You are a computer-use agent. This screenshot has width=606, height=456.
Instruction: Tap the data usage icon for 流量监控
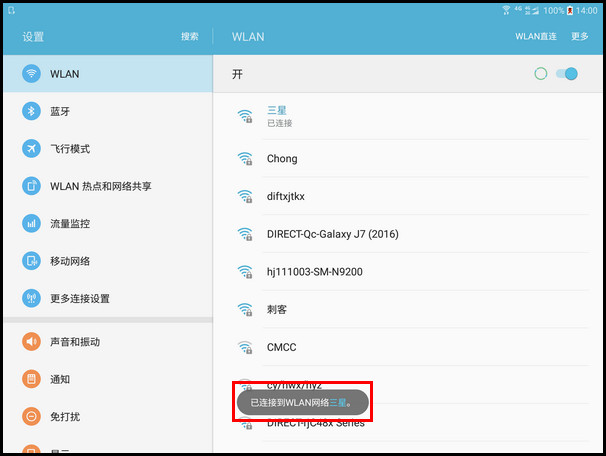[x=31, y=223]
